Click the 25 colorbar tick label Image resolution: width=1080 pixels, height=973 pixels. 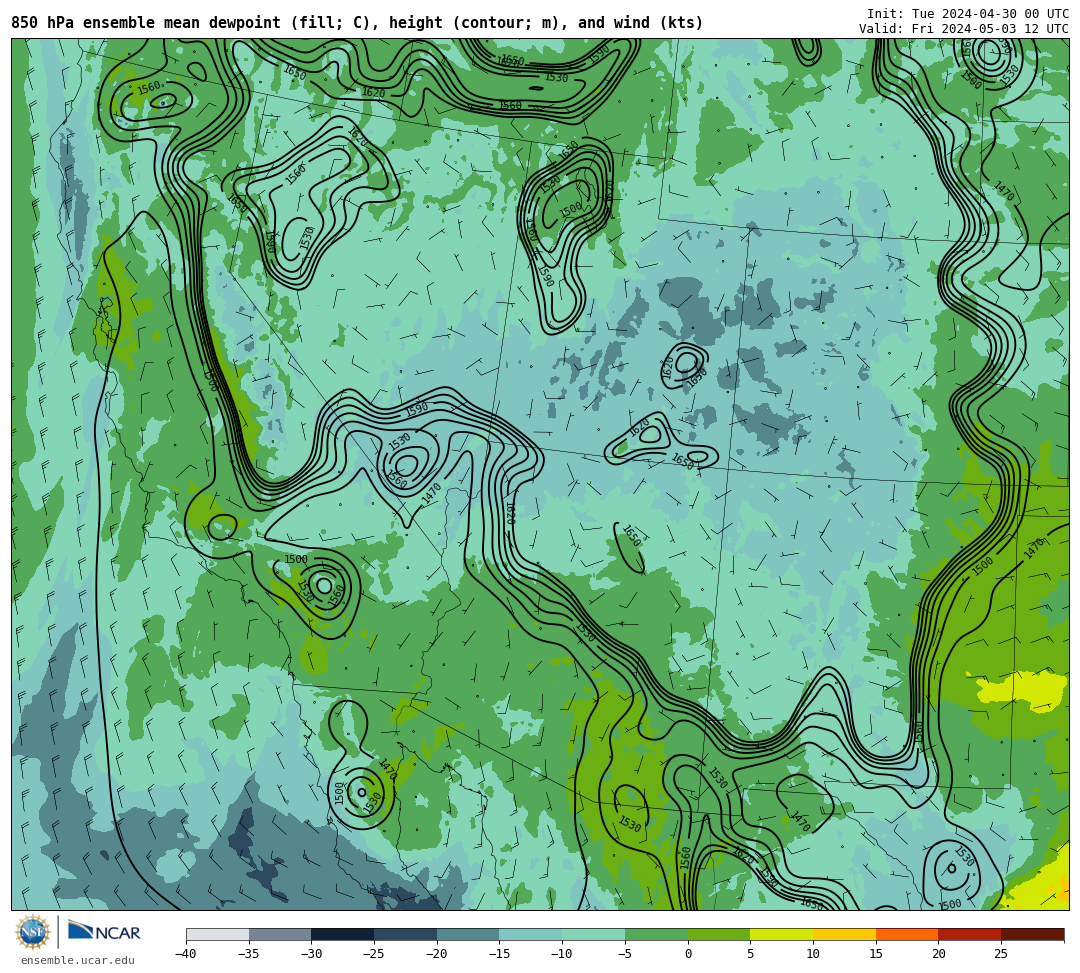[x=1001, y=954]
